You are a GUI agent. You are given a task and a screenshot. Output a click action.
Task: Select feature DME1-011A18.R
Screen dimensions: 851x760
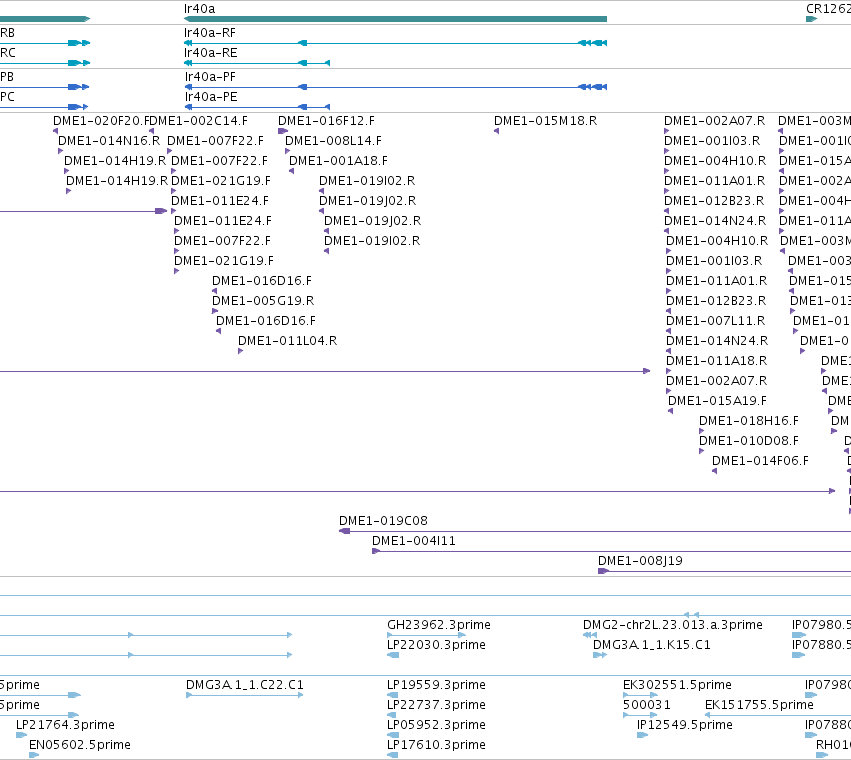pyautogui.click(x=716, y=361)
